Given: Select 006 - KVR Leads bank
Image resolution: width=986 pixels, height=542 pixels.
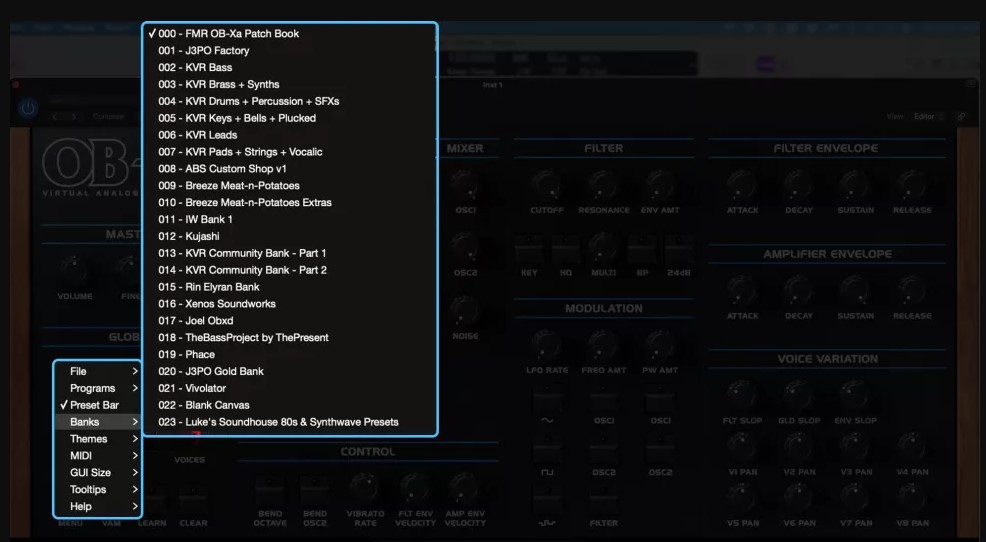Looking at the screenshot, I should tap(290, 135).
